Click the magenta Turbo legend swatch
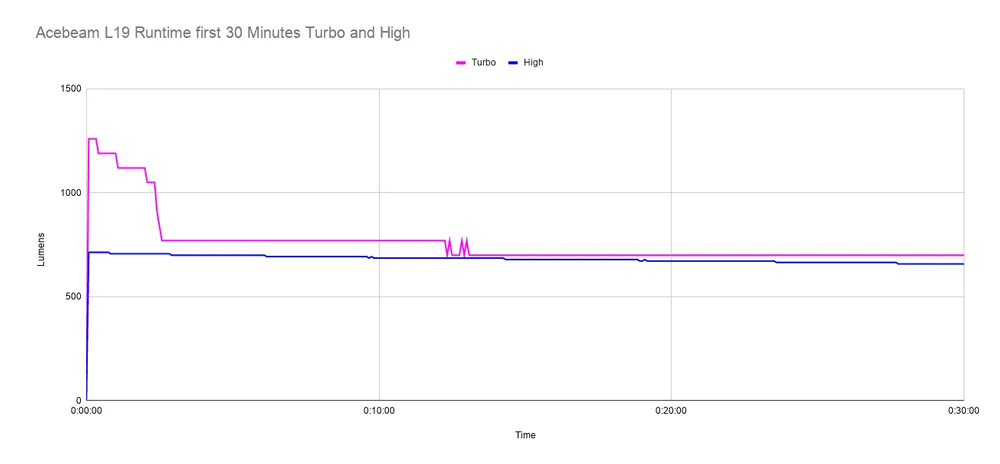Screen dimensions: 1000x464 [462, 62]
